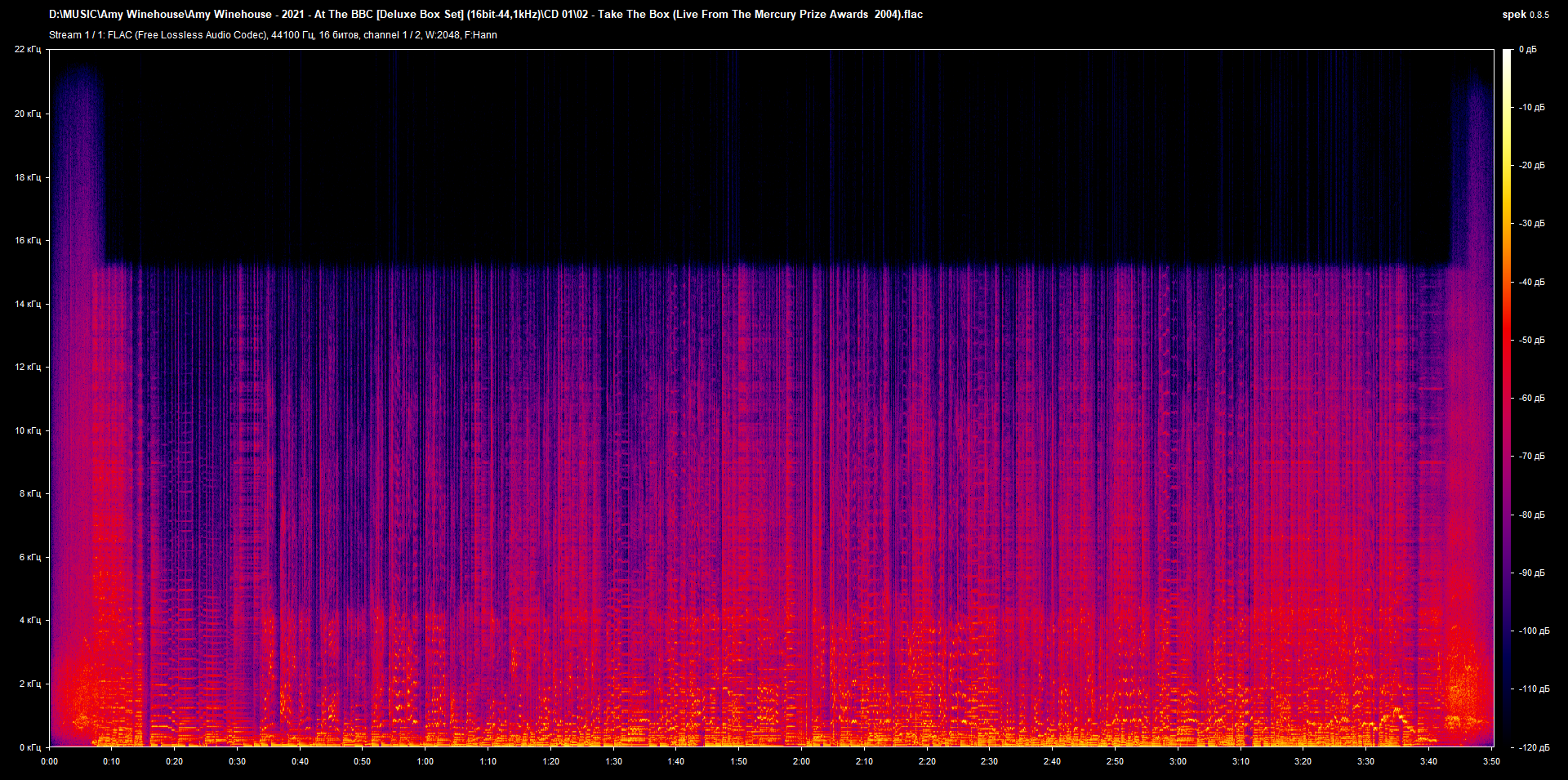Screen dimensions: 1568x780
Task: Click the white top of the color scale bar
Action: pos(1507,54)
